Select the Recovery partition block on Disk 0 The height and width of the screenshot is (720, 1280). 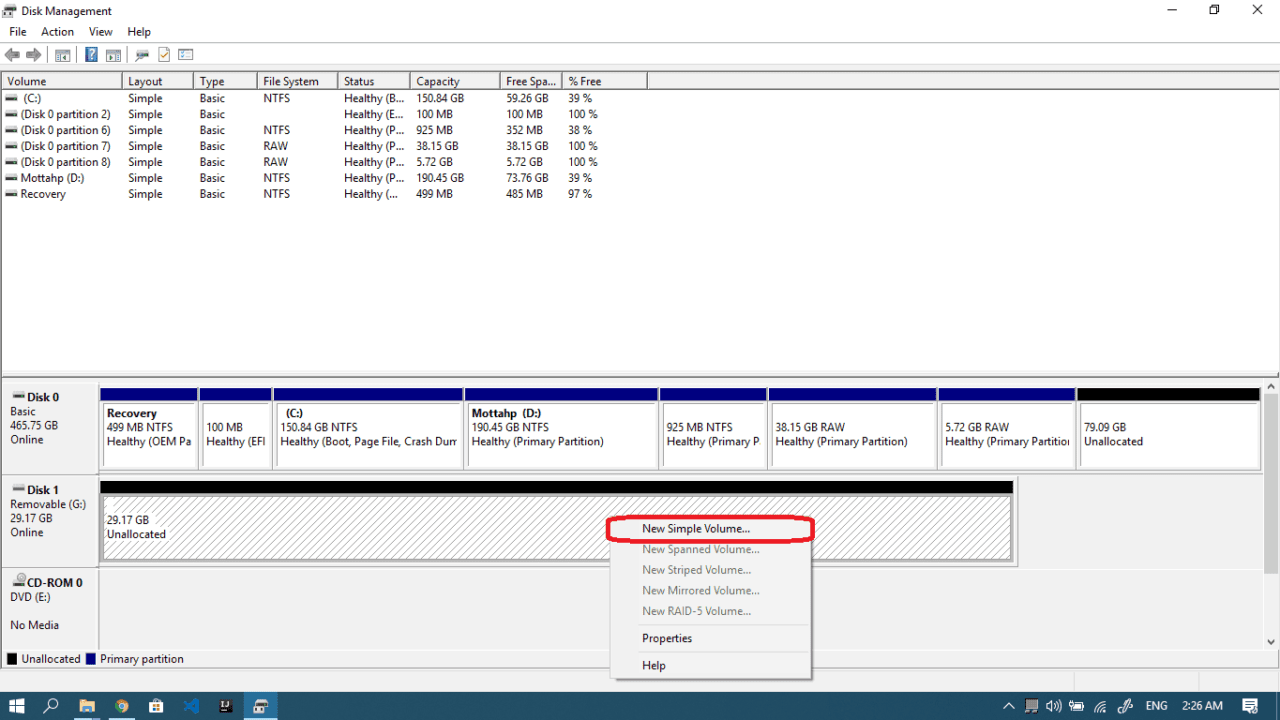148,430
